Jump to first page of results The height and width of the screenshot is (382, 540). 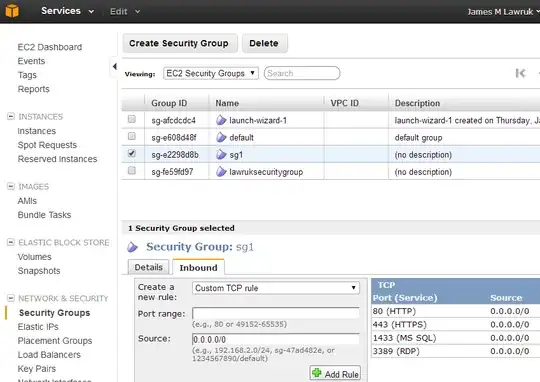tap(520, 73)
